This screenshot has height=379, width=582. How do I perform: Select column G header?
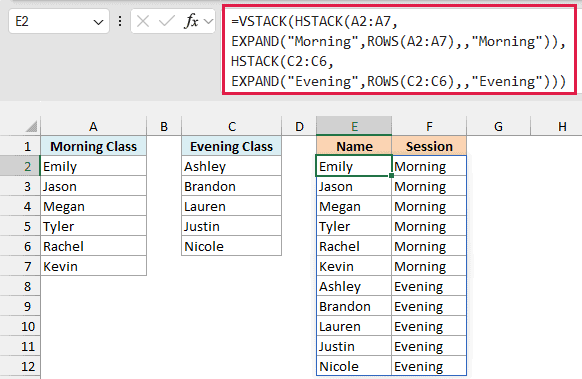click(x=498, y=127)
